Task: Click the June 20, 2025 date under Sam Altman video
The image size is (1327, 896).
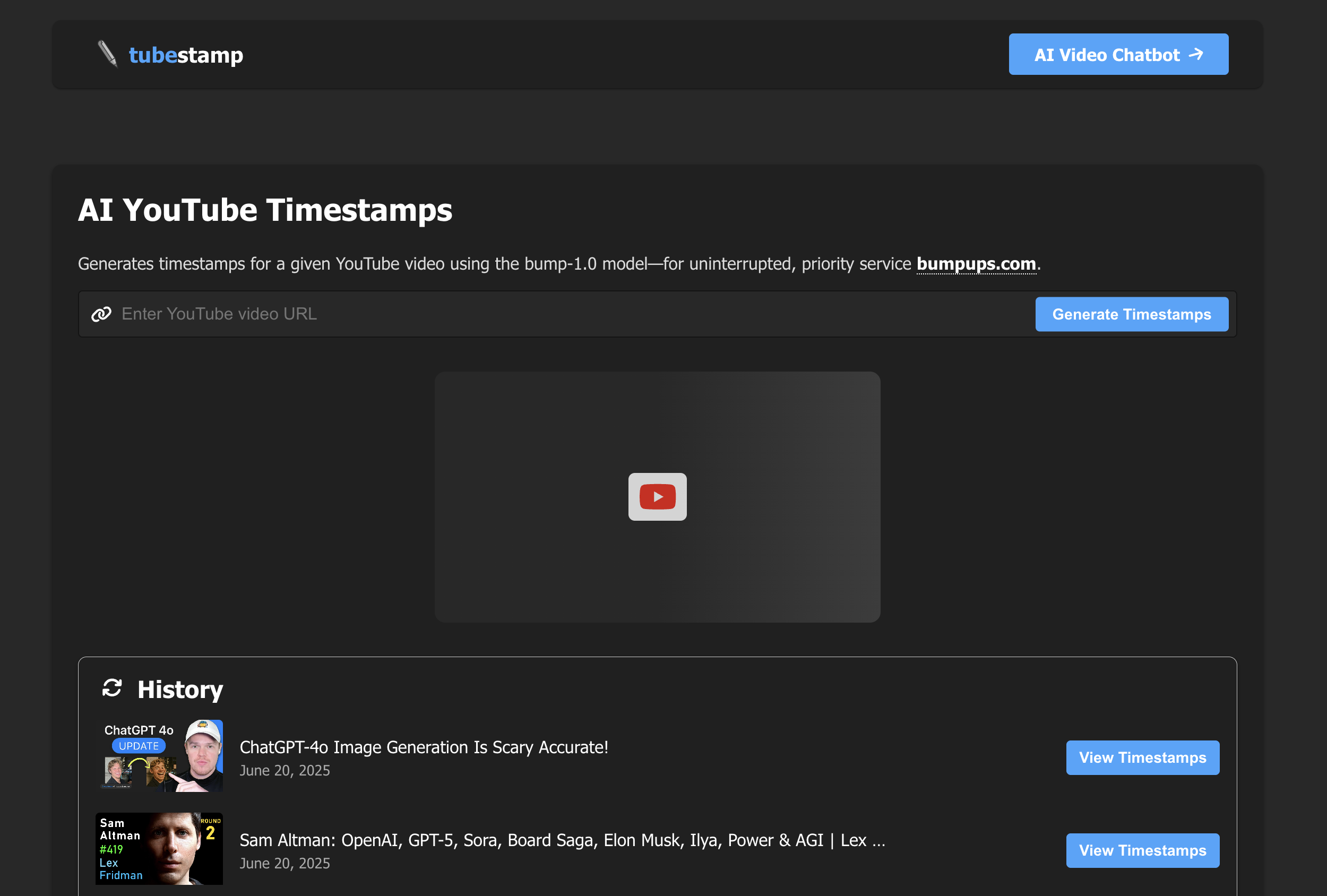Action: coord(285,864)
